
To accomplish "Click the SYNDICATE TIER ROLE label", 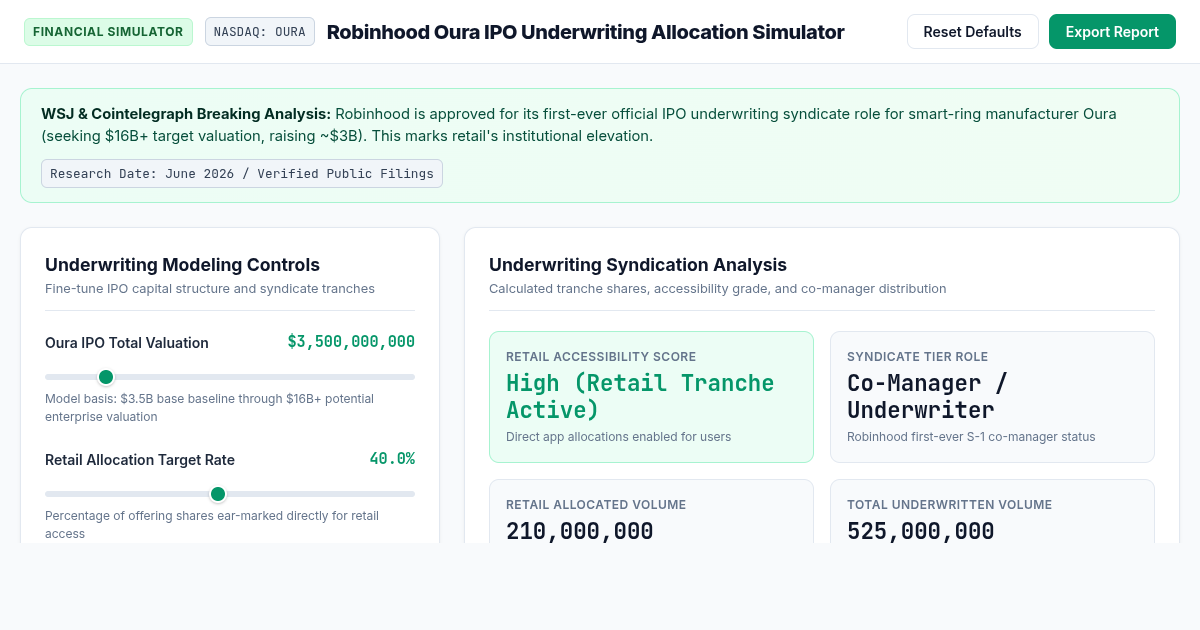I will [917, 357].
